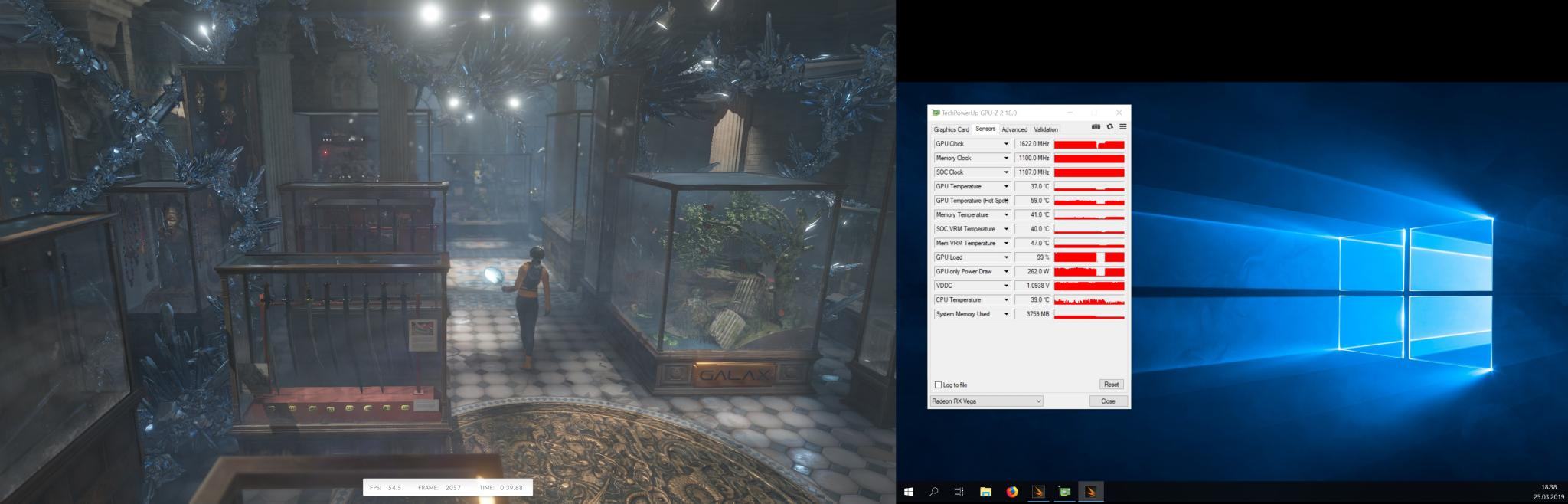Click the GPU Load history graph

click(x=1089, y=257)
